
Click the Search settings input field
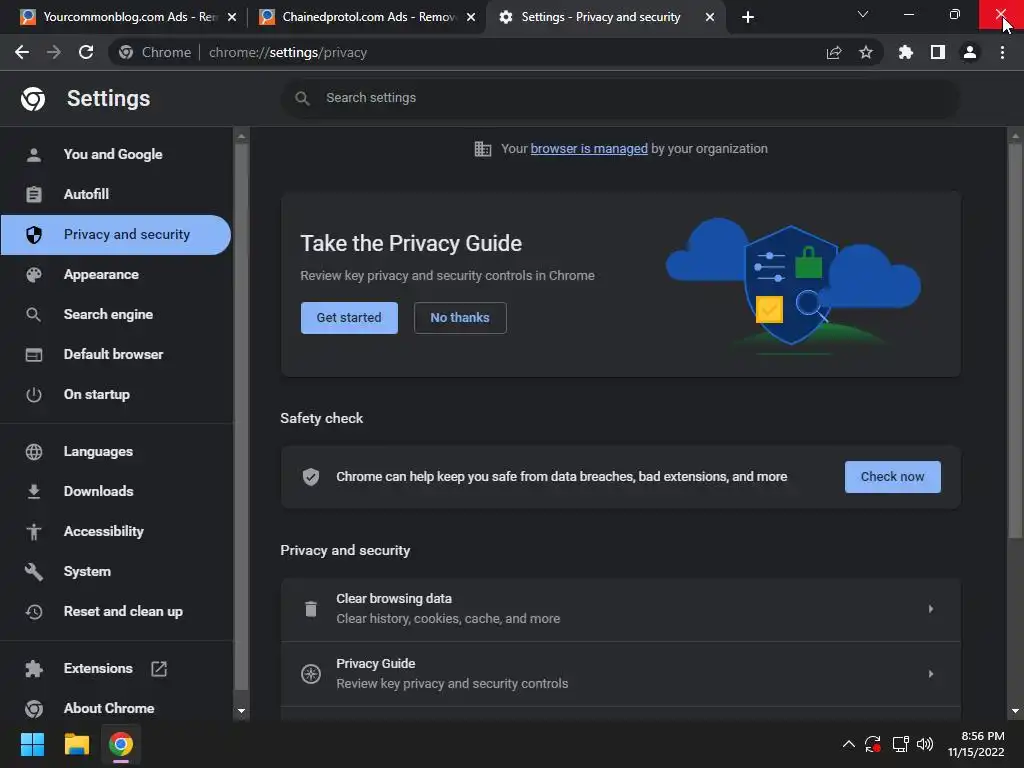(x=620, y=98)
